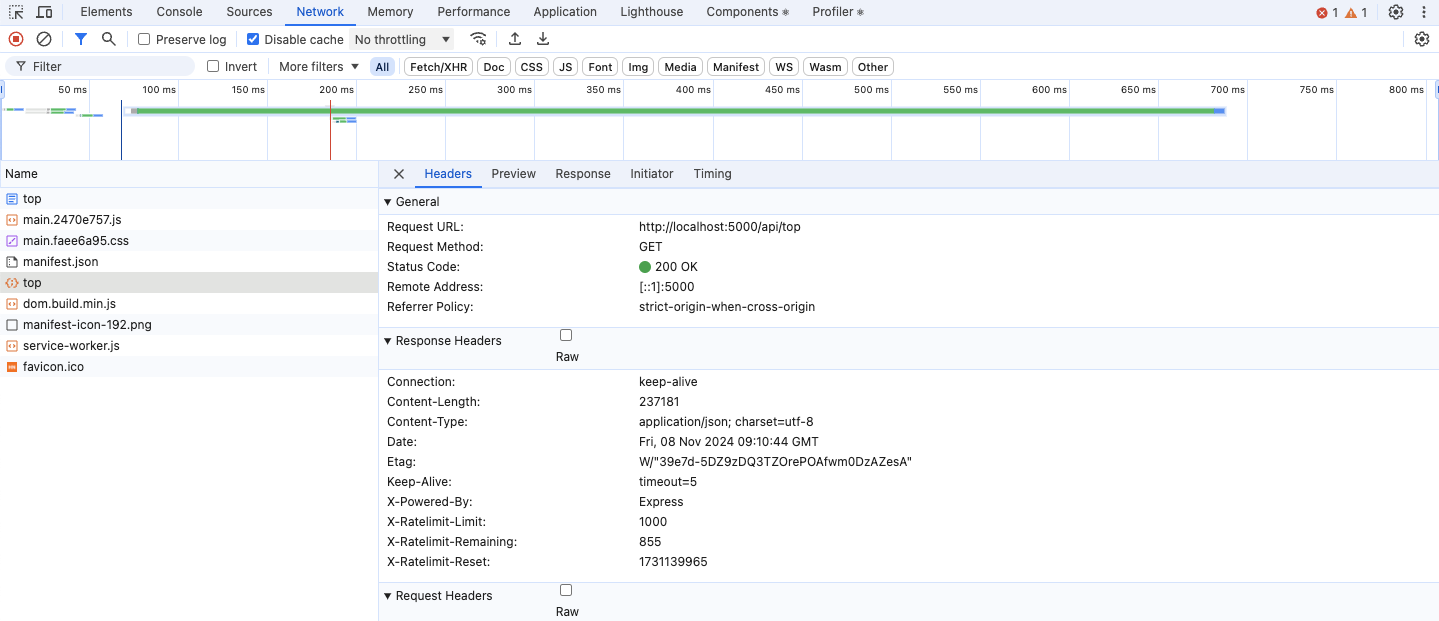Click the import HAR upload icon
Viewport: 1439px width, 621px height.
pos(515,39)
